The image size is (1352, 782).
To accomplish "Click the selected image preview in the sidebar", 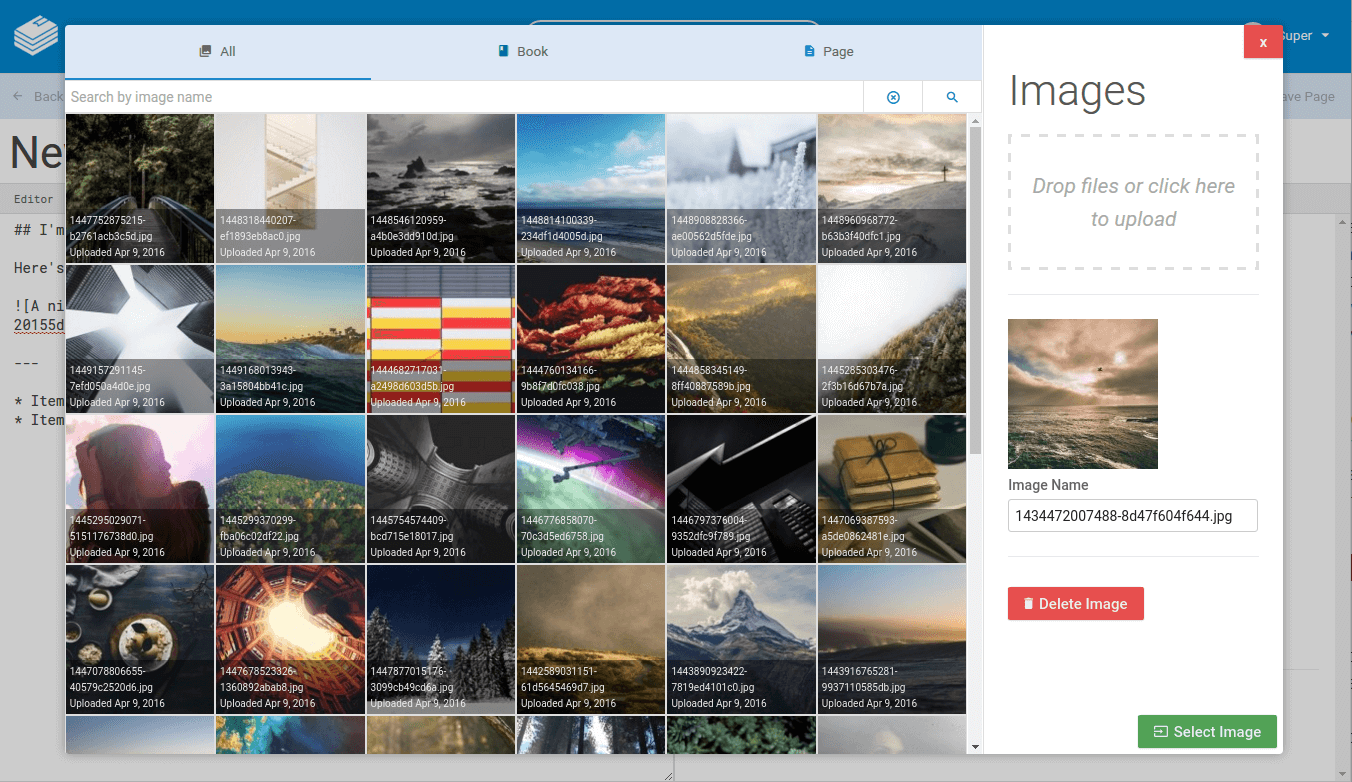I will [1083, 394].
